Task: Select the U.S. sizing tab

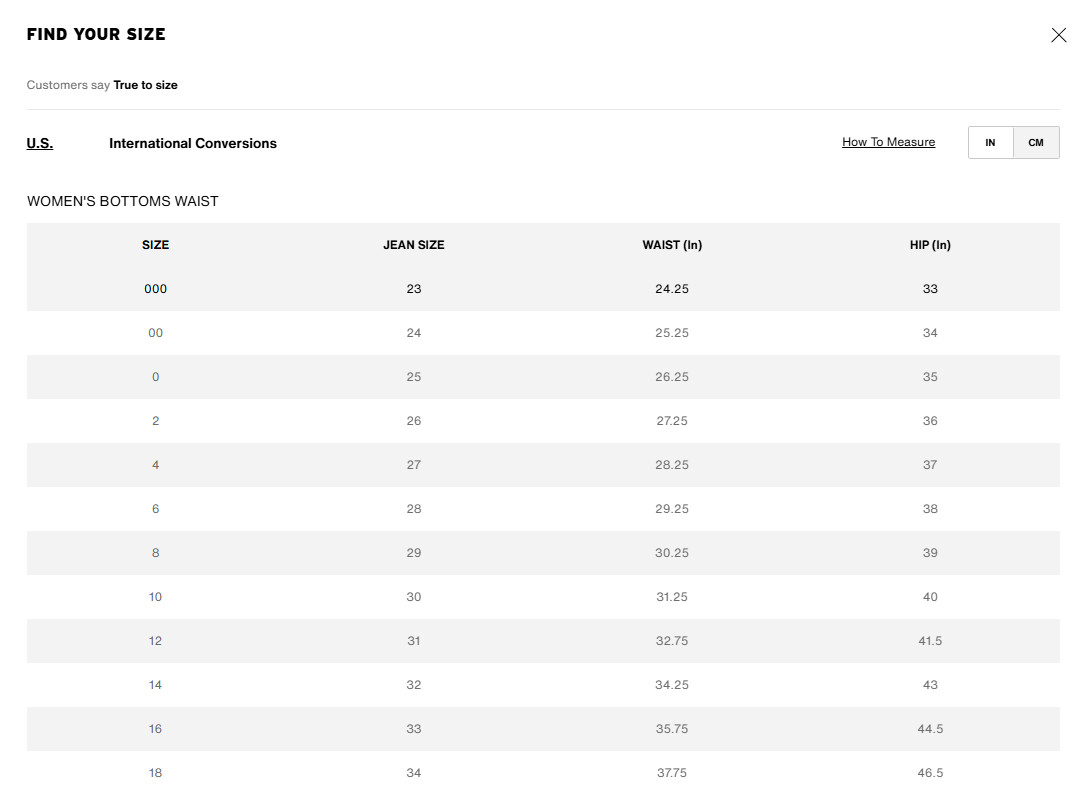Action: (40, 143)
